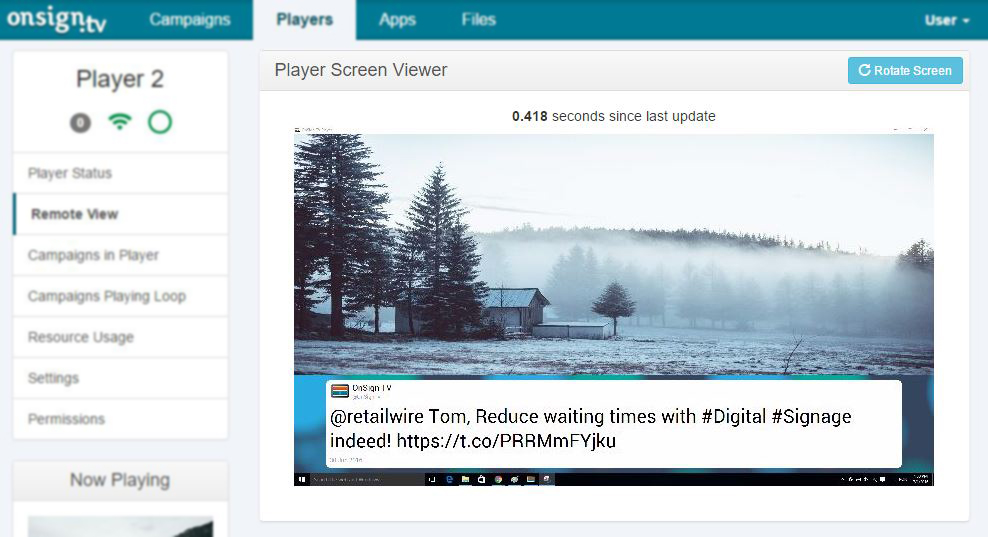
Task: Show Resource Usage page
Action: (120, 337)
